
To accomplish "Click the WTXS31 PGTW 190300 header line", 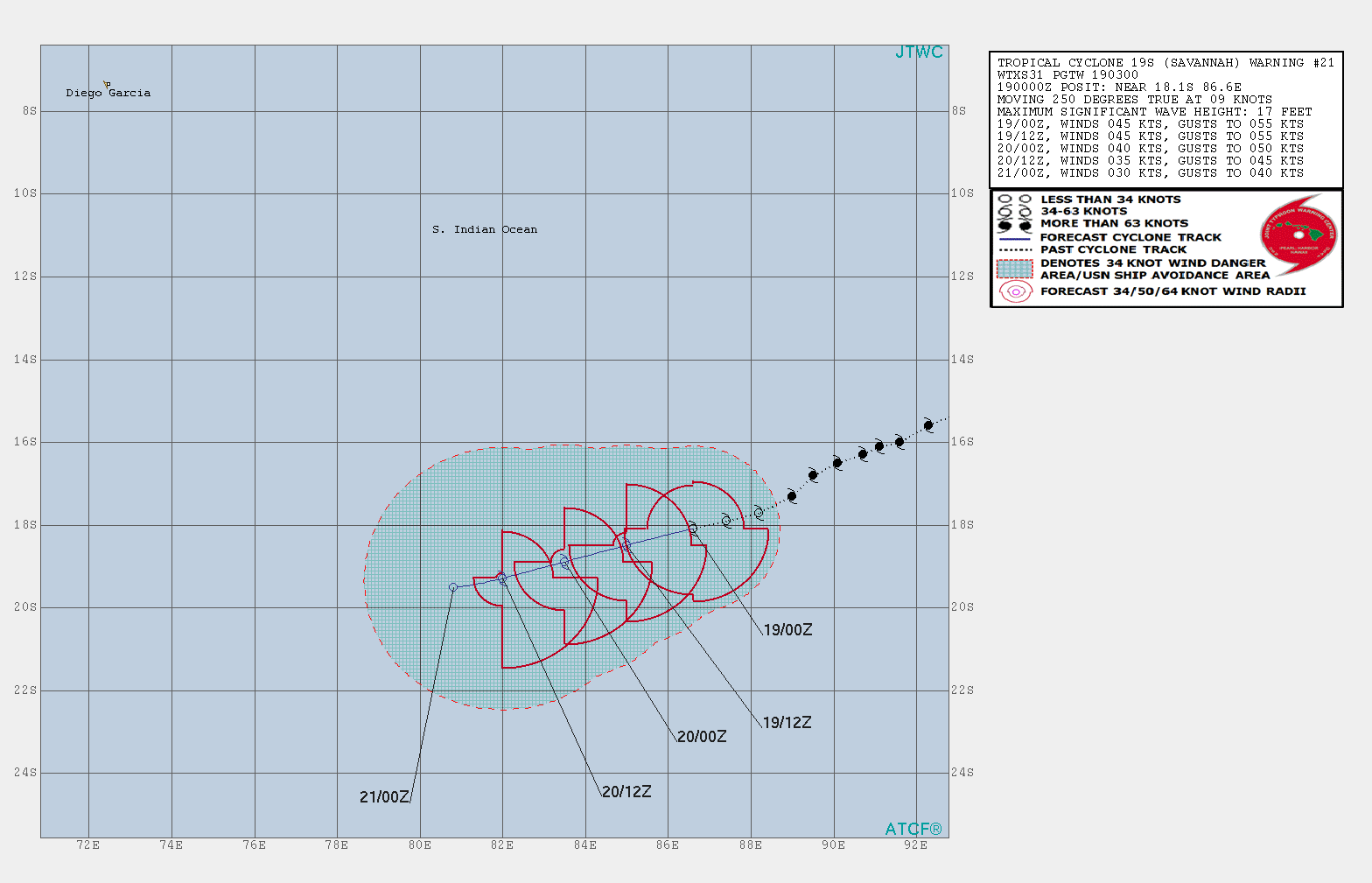I will [1067, 75].
